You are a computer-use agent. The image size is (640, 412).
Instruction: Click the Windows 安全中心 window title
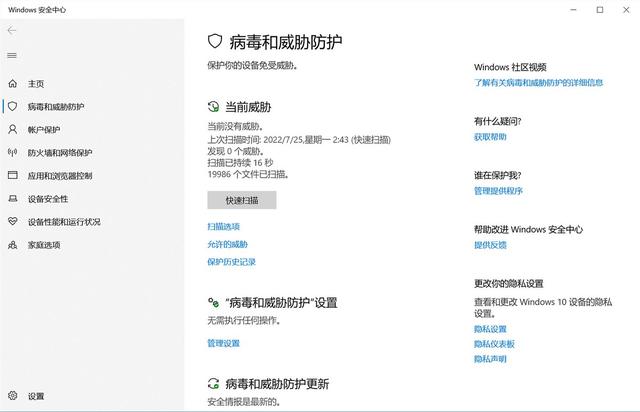click(37, 10)
